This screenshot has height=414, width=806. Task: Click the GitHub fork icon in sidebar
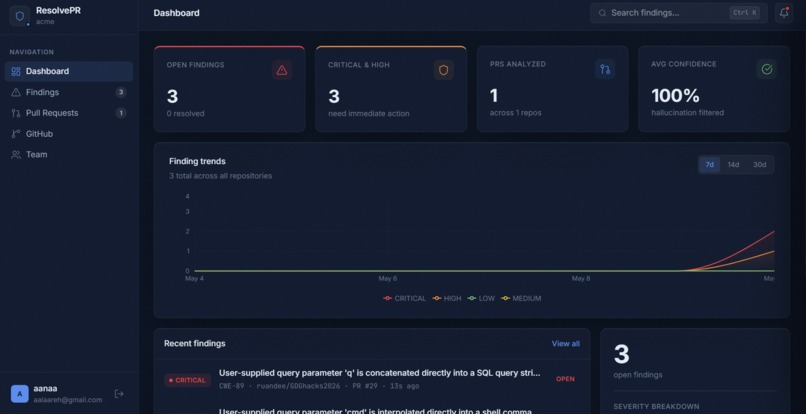click(x=16, y=134)
